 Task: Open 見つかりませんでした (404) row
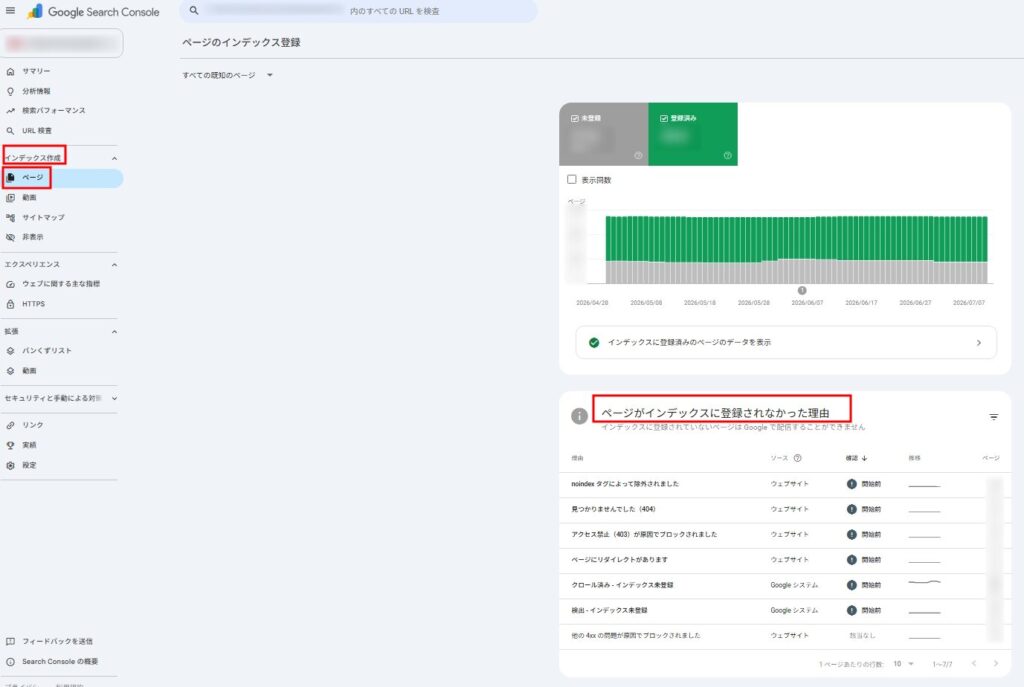click(x=785, y=509)
